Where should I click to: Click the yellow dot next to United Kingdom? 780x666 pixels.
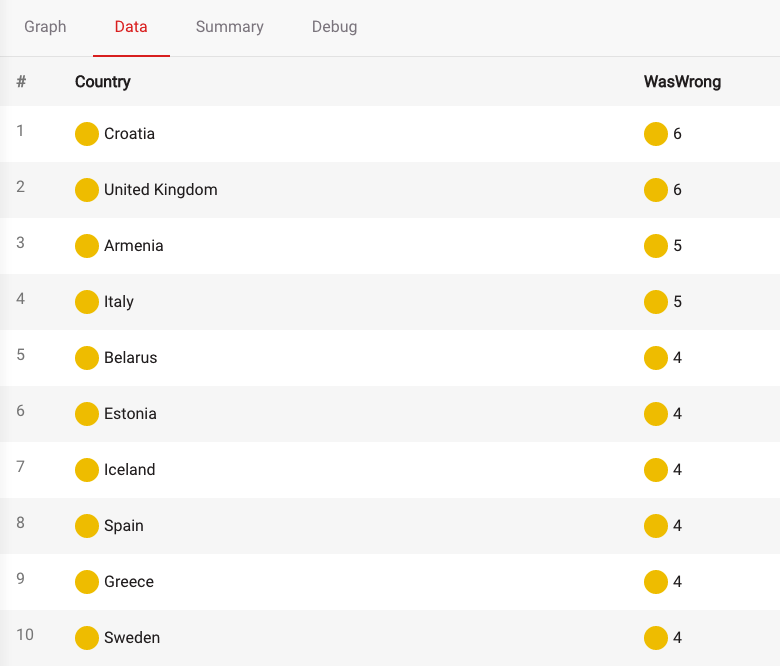(x=87, y=190)
